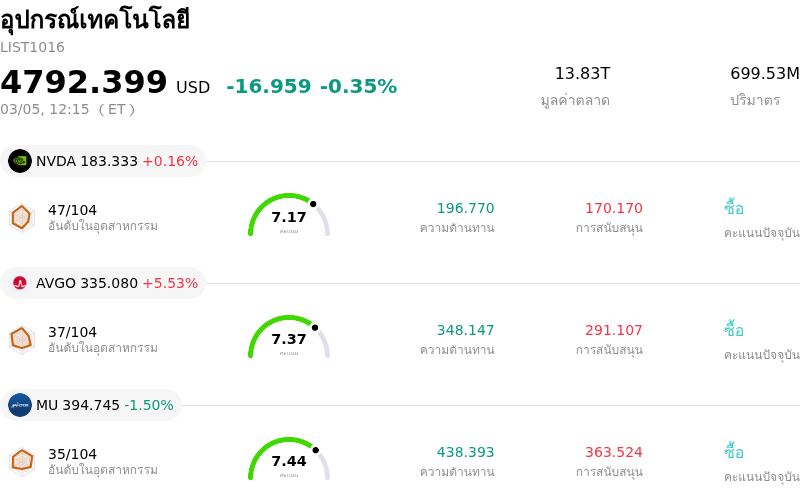Click the 4792.399 index price

[84, 83]
